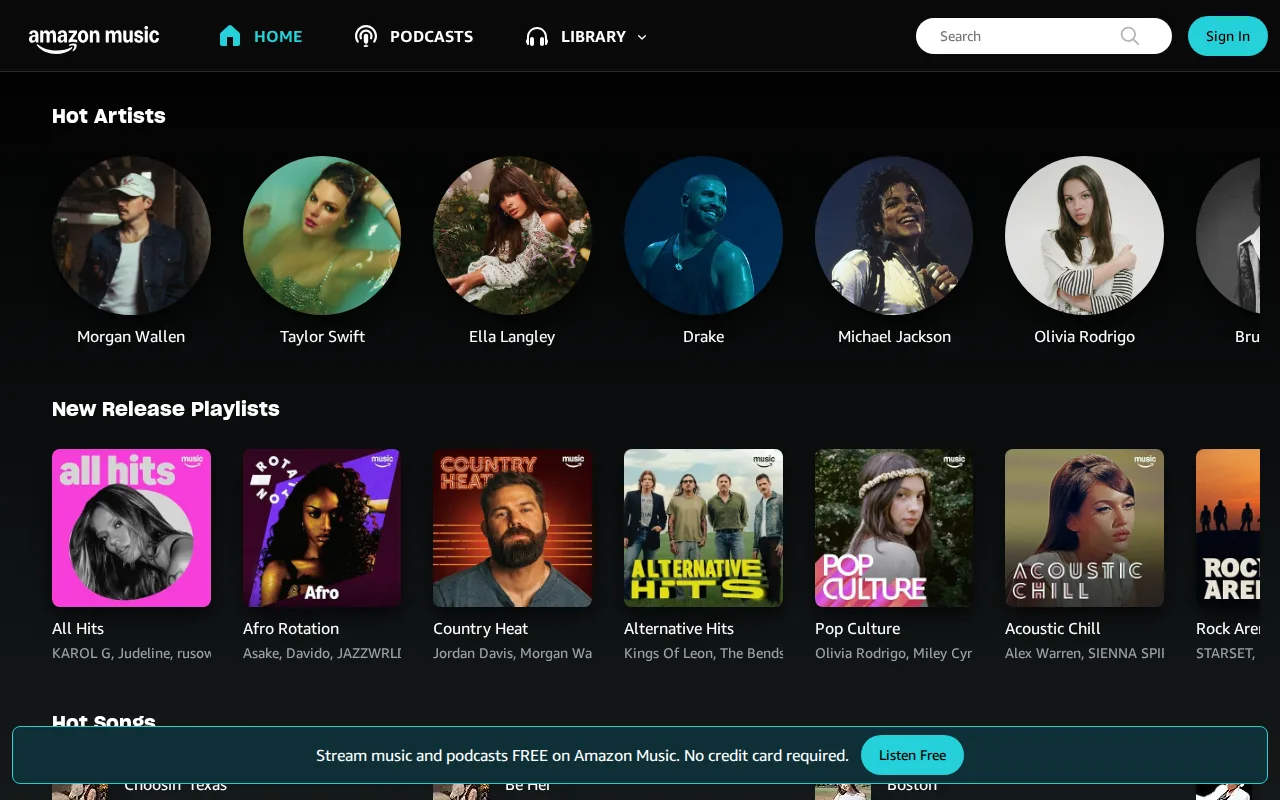Screen dimensions: 1280x800
Task: Click 'KAROL G, Judeline' subtitle text
Action: coord(131,653)
